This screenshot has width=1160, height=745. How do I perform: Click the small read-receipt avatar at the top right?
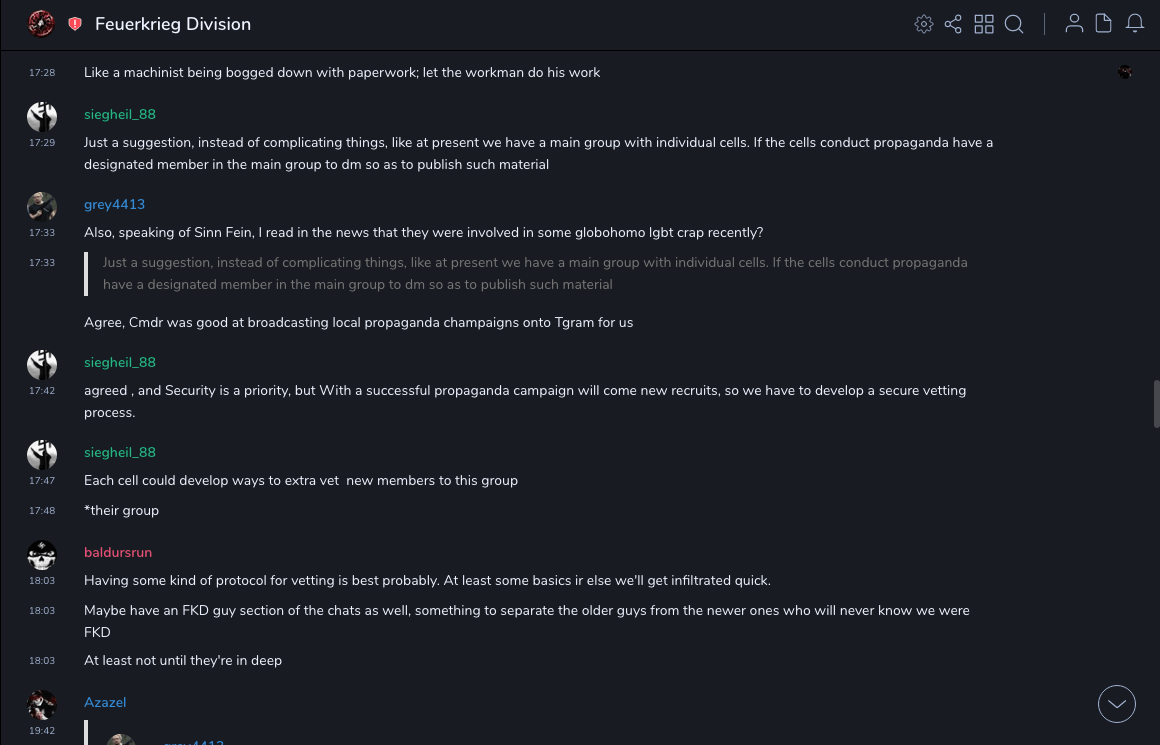[x=1125, y=72]
